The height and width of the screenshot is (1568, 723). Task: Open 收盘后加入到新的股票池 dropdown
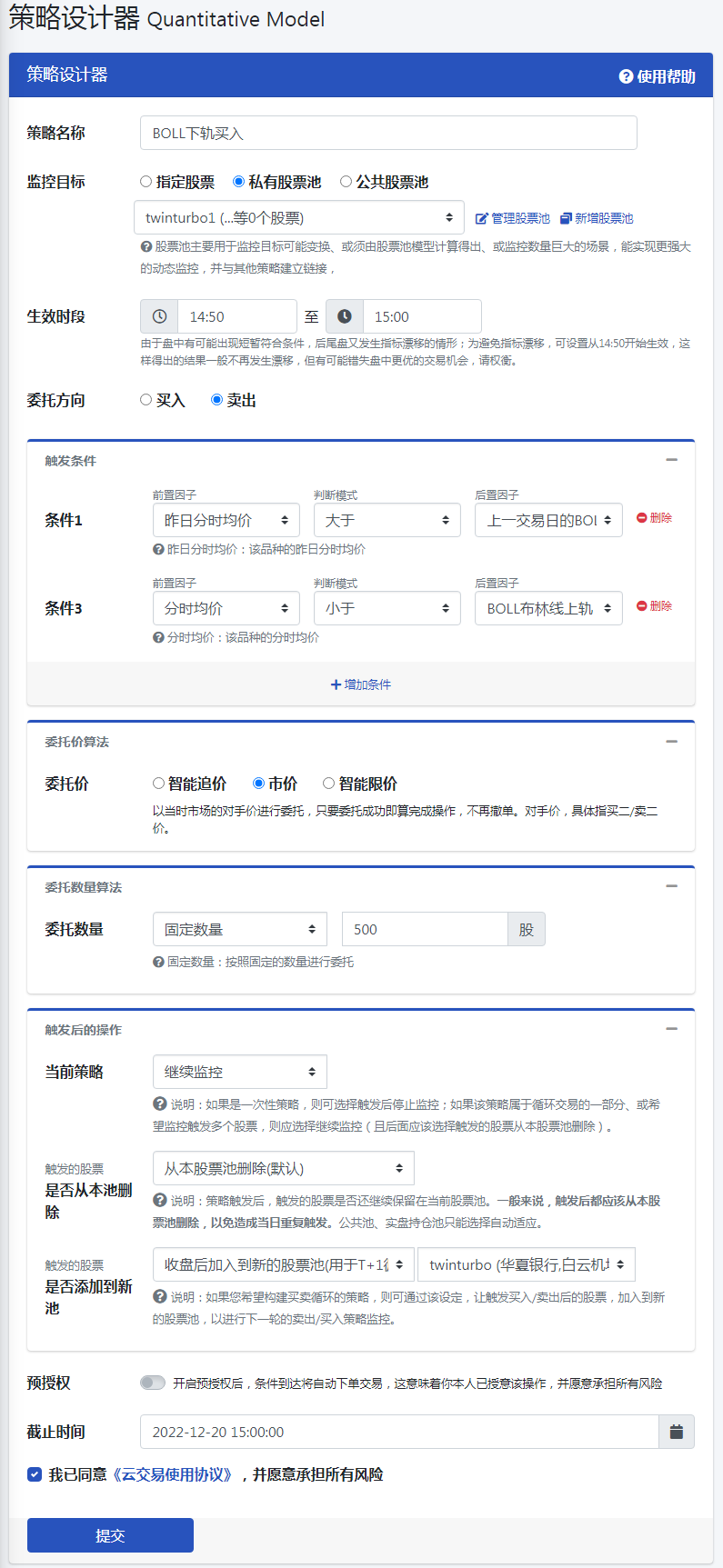[284, 1264]
